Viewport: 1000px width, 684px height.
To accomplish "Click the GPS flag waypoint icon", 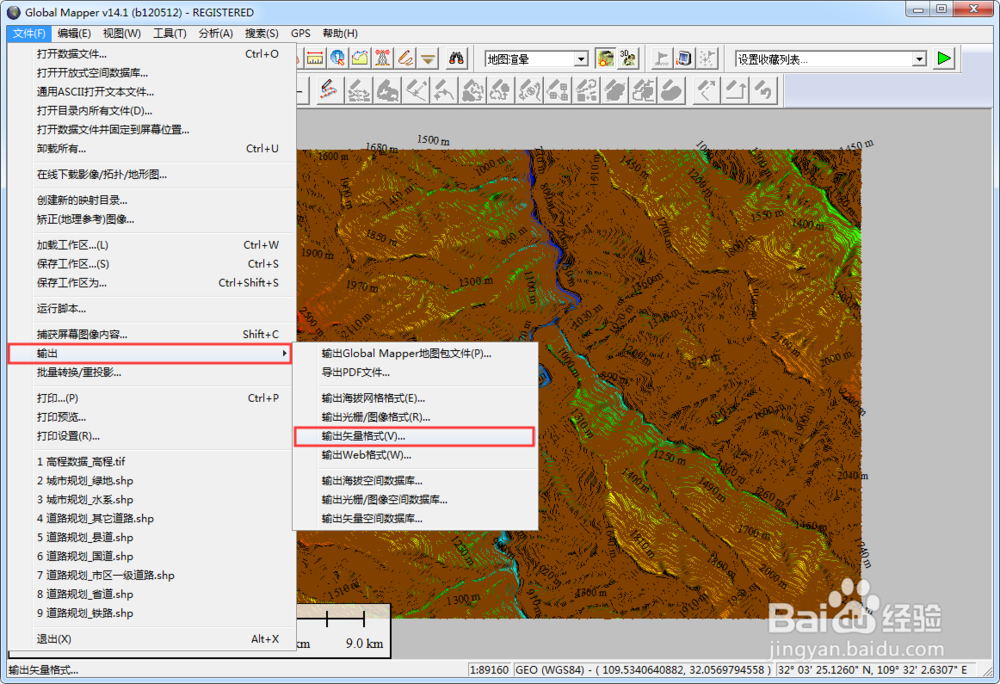I will 661,59.
